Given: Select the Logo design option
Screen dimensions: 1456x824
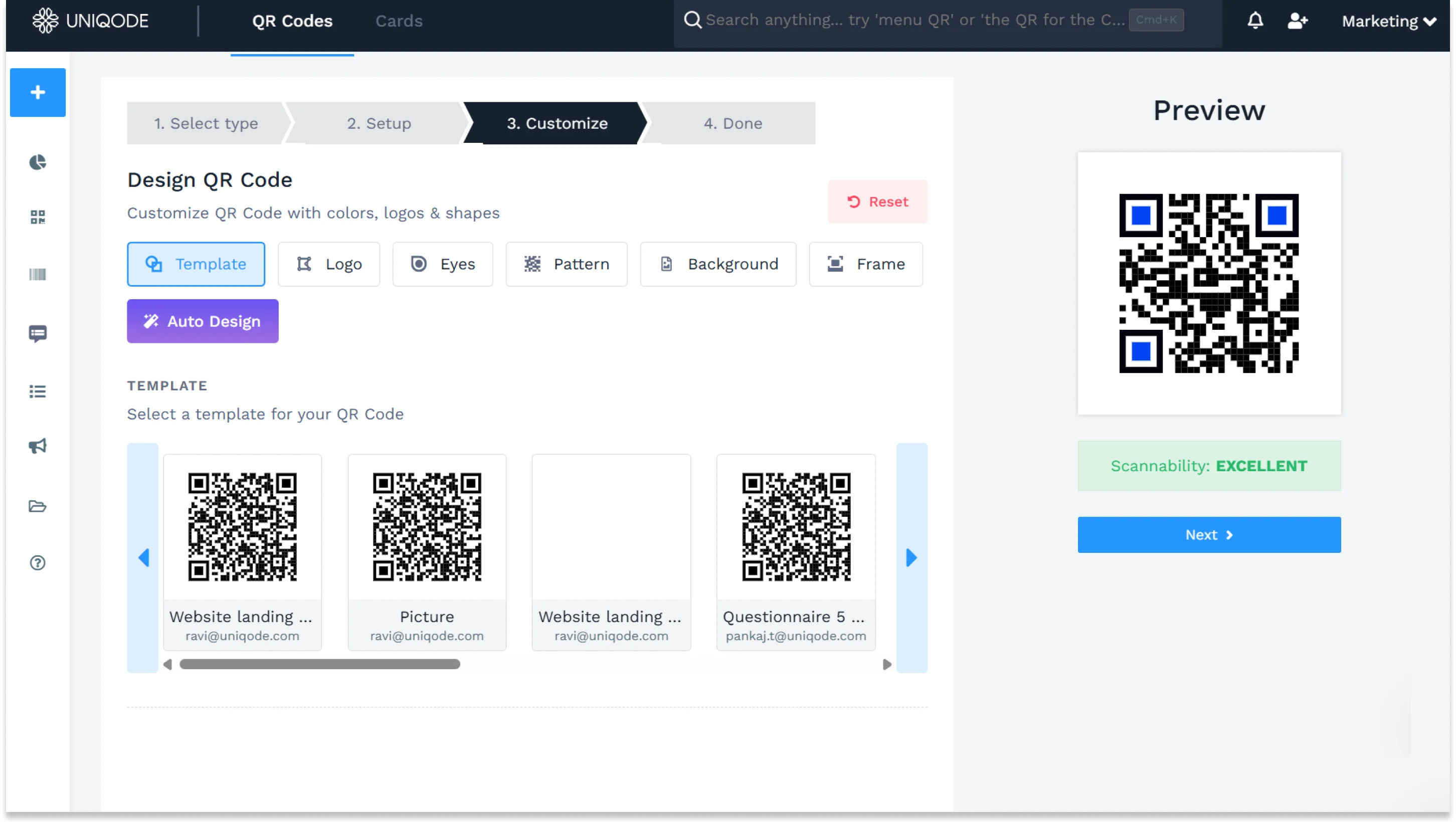Looking at the screenshot, I should click(x=329, y=264).
